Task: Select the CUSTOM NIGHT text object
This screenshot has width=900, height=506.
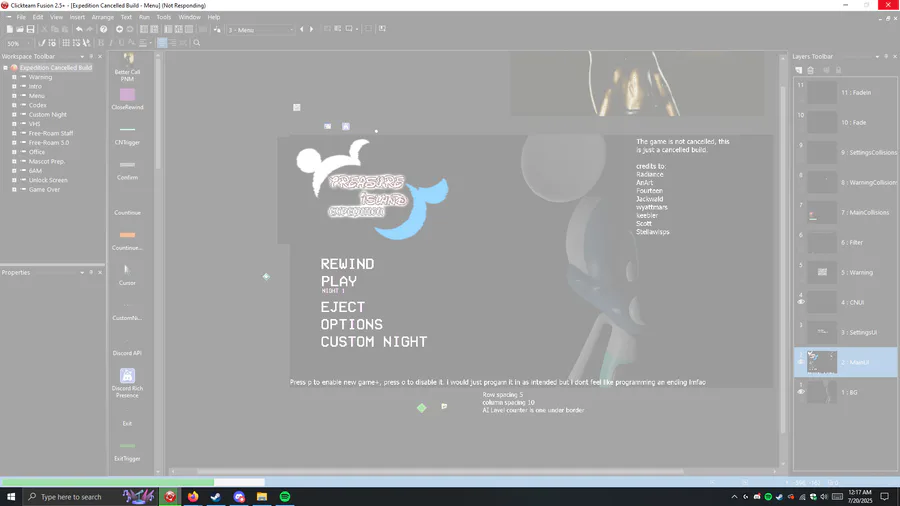Action: (x=374, y=342)
